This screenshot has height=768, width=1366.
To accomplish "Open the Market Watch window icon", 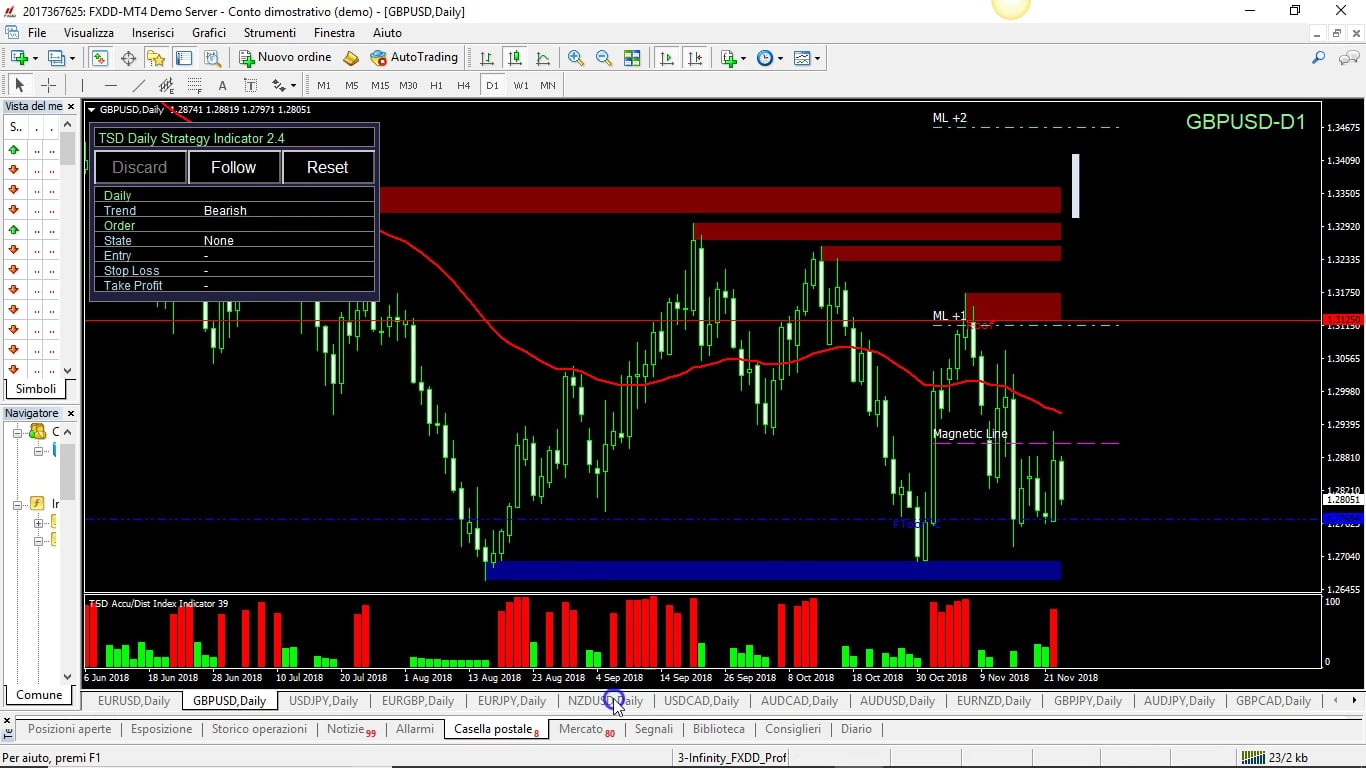I will tap(100, 58).
